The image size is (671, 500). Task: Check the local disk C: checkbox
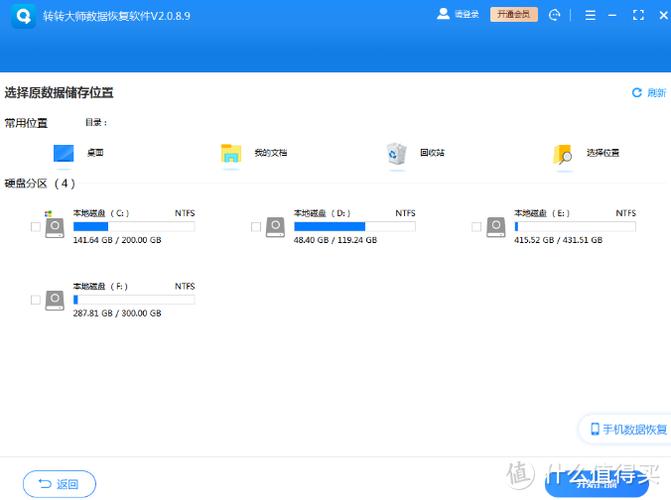pos(36,226)
